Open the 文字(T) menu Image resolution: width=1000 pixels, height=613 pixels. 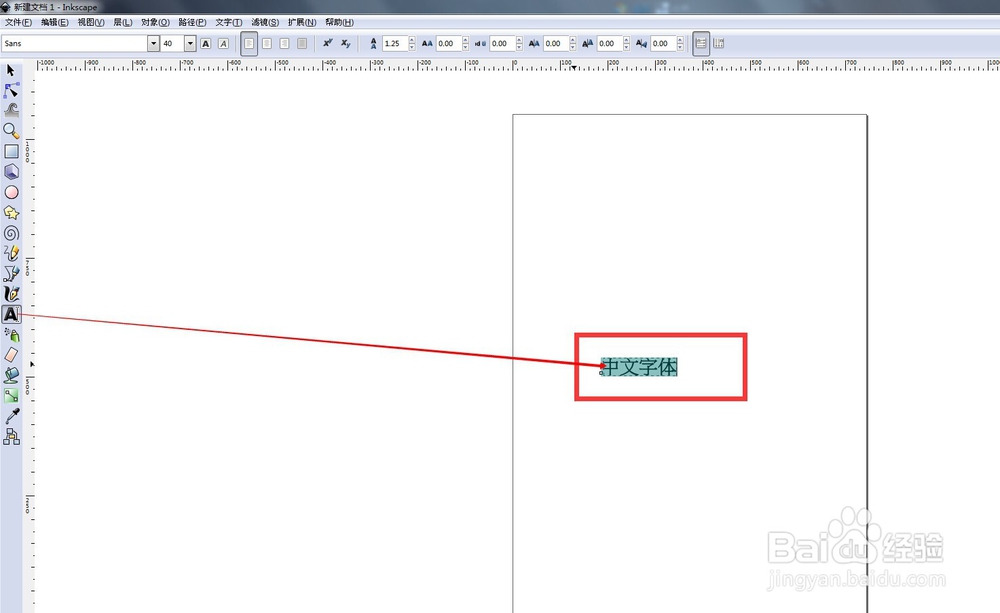[x=229, y=22]
